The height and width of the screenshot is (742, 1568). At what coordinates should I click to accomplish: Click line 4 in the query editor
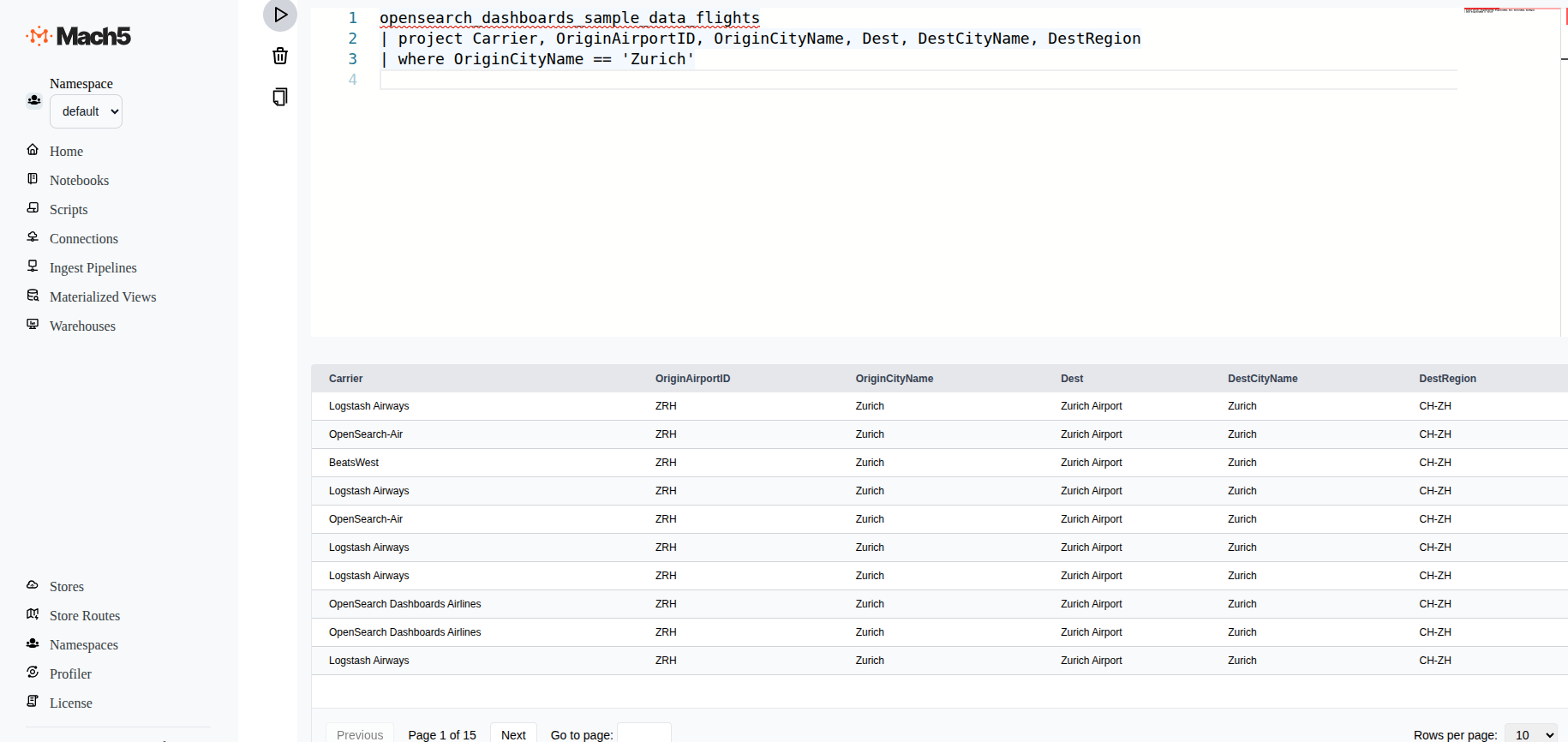click(919, 80)
